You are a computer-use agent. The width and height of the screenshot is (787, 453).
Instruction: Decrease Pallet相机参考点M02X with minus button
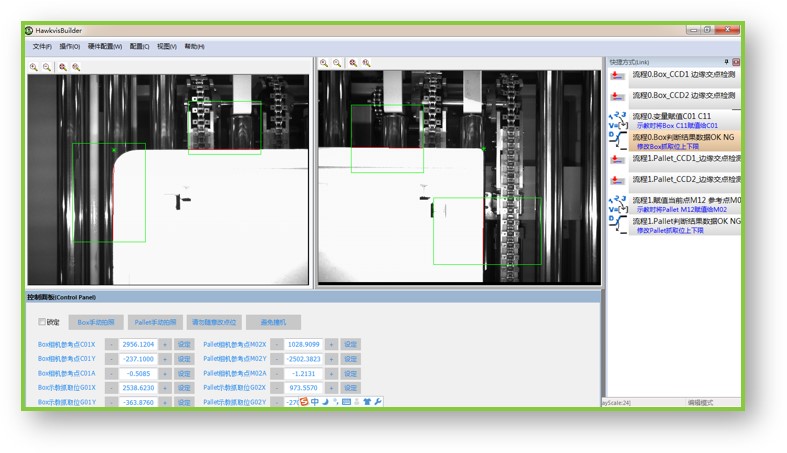(x=277, y=345)
